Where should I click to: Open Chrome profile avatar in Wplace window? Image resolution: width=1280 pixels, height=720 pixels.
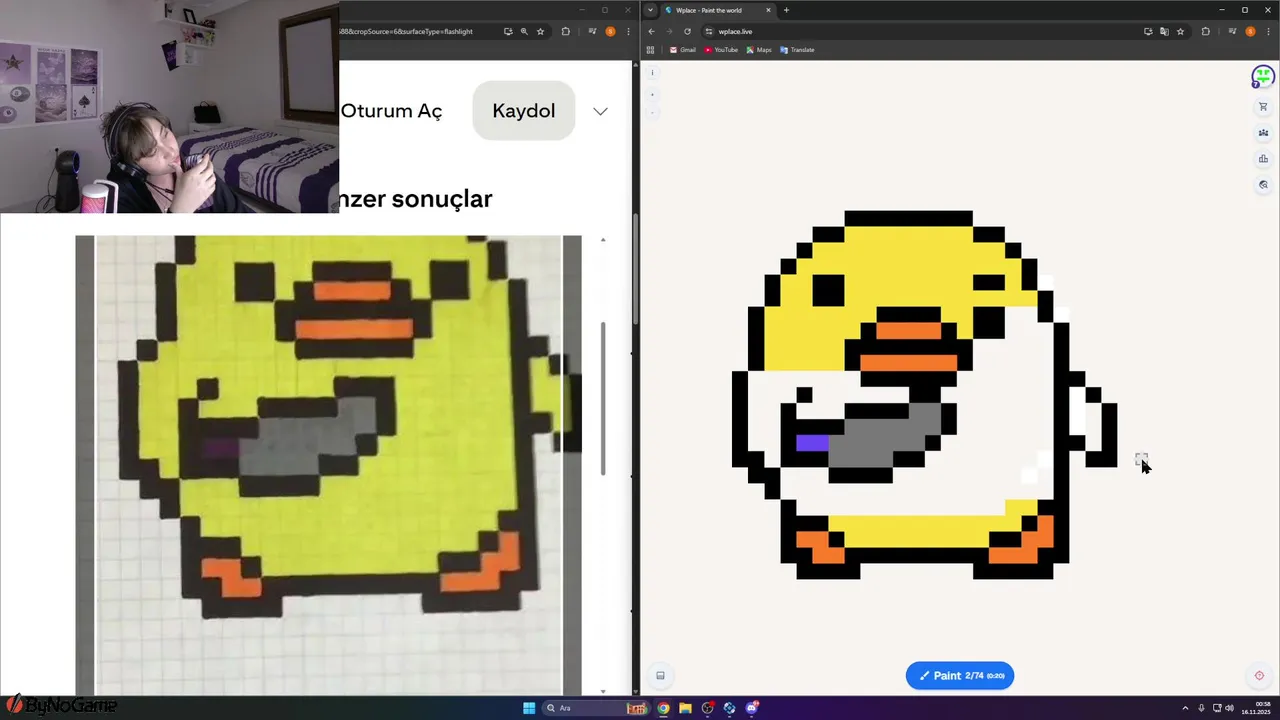click(1250, 31)
